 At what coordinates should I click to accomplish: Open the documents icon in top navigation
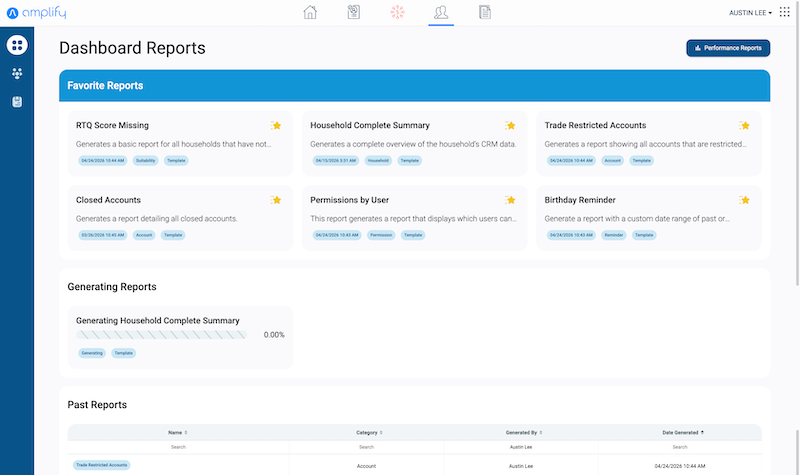485,12
